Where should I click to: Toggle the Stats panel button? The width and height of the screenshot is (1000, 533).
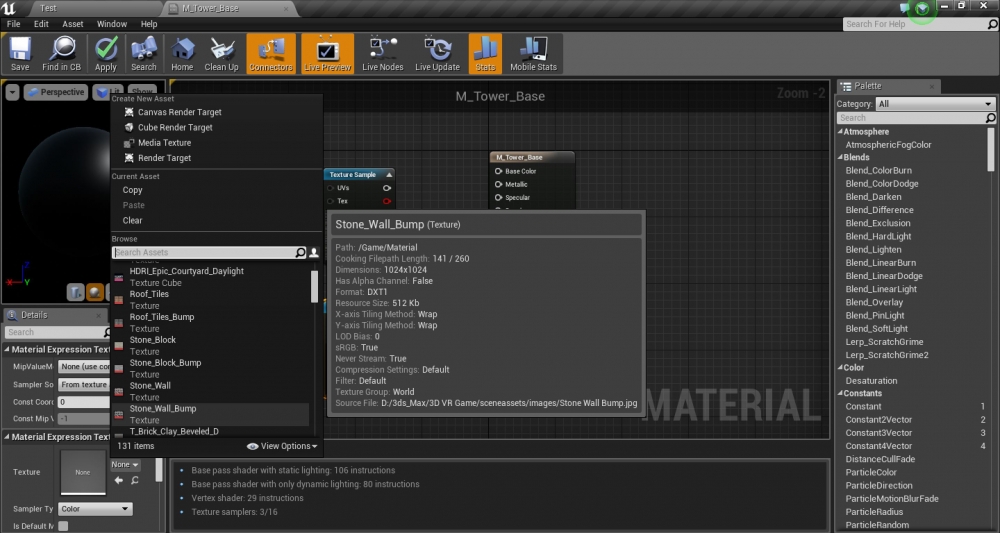point(485,54)
